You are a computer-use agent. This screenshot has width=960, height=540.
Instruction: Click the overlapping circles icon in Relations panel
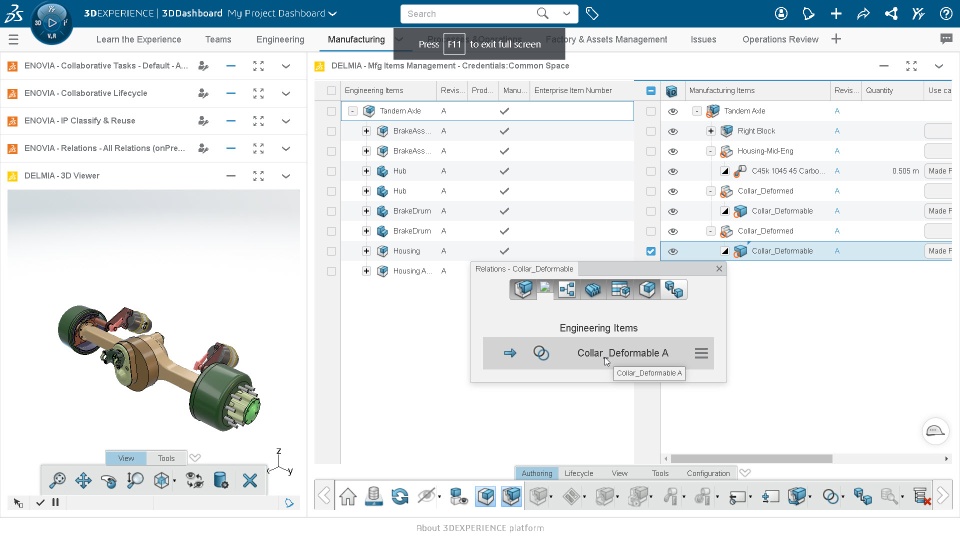click(x=541, y=353)
